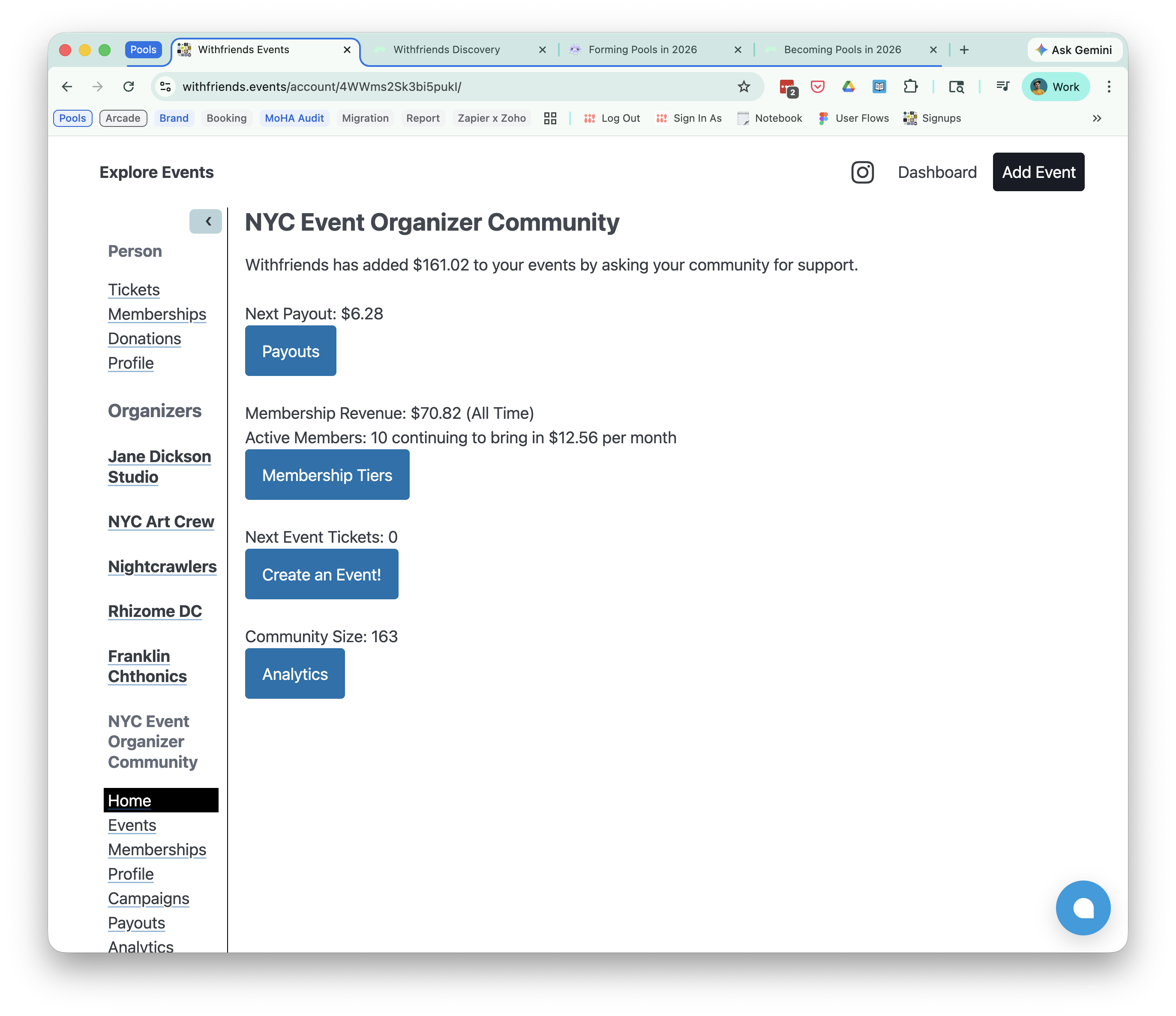Collapse the sidebar with chevron button
Viewport: 1176px width, 1016px height.
205,221
